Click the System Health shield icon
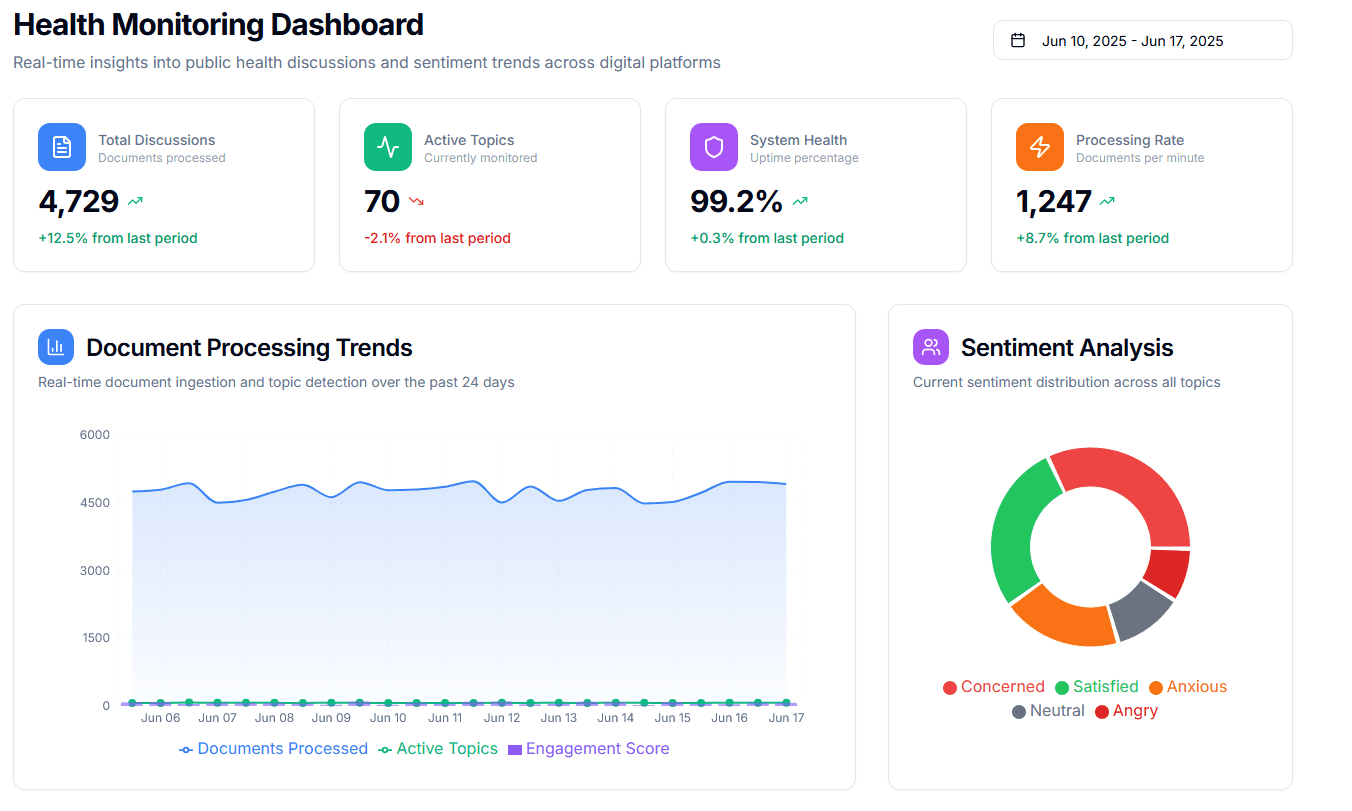Viewport: 1352px width, 811px height. 714,147
